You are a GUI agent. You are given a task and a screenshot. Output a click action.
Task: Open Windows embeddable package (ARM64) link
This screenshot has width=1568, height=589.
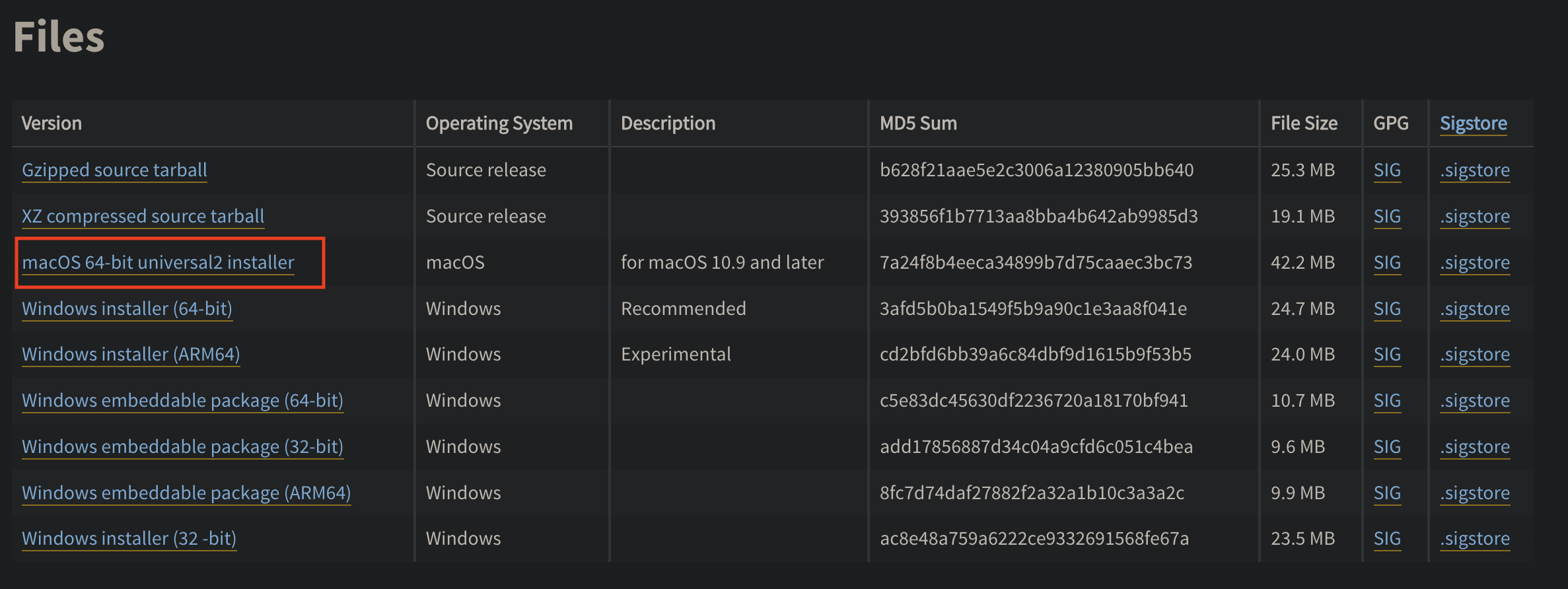pos(186,493)
